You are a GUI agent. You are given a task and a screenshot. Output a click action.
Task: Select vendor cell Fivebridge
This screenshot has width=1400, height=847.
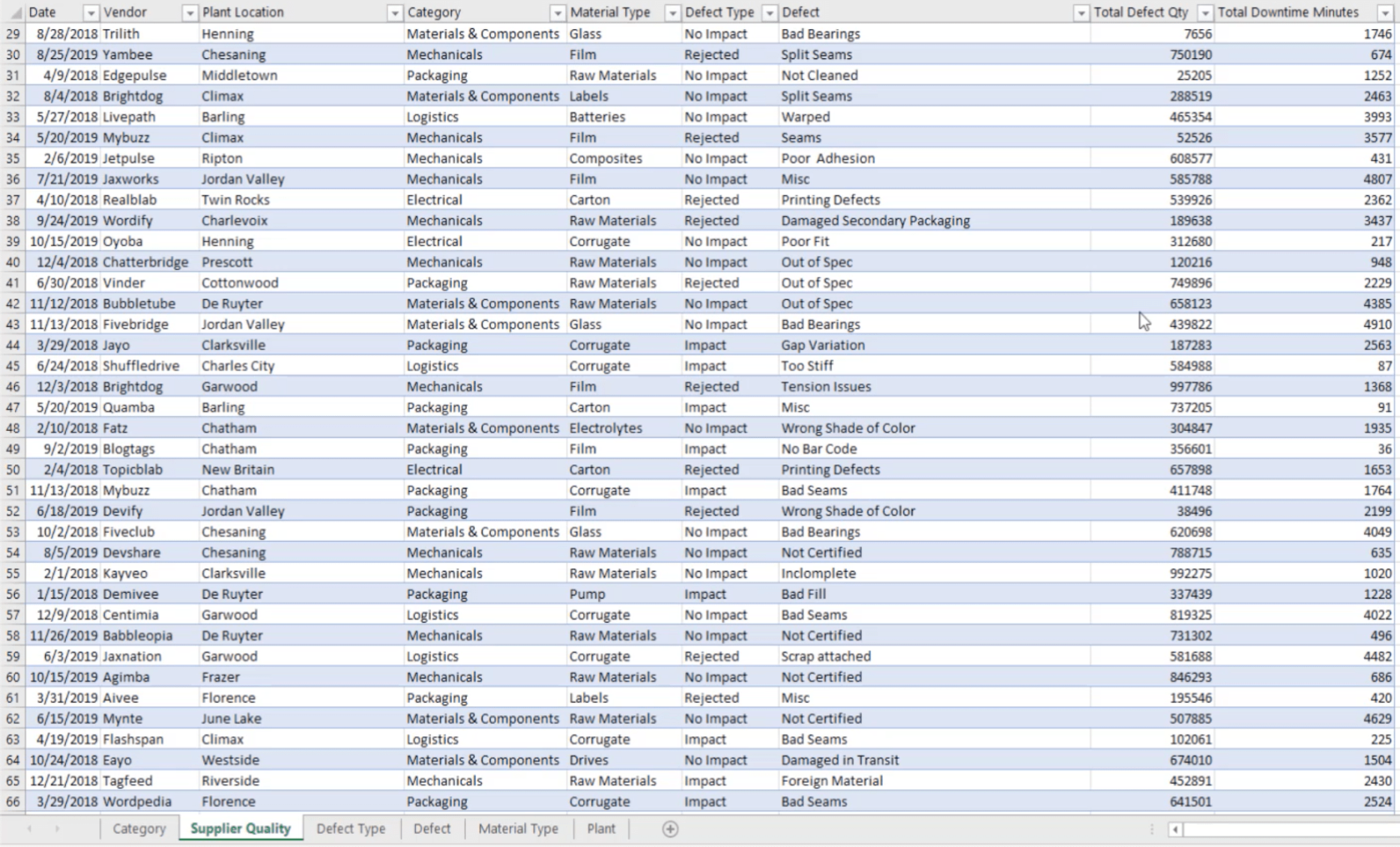[149, 324]
